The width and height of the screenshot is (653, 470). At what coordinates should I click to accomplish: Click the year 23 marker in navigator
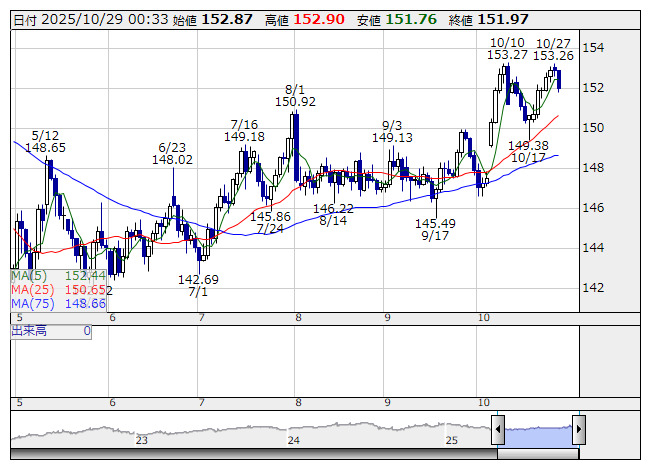coord(142,440)
